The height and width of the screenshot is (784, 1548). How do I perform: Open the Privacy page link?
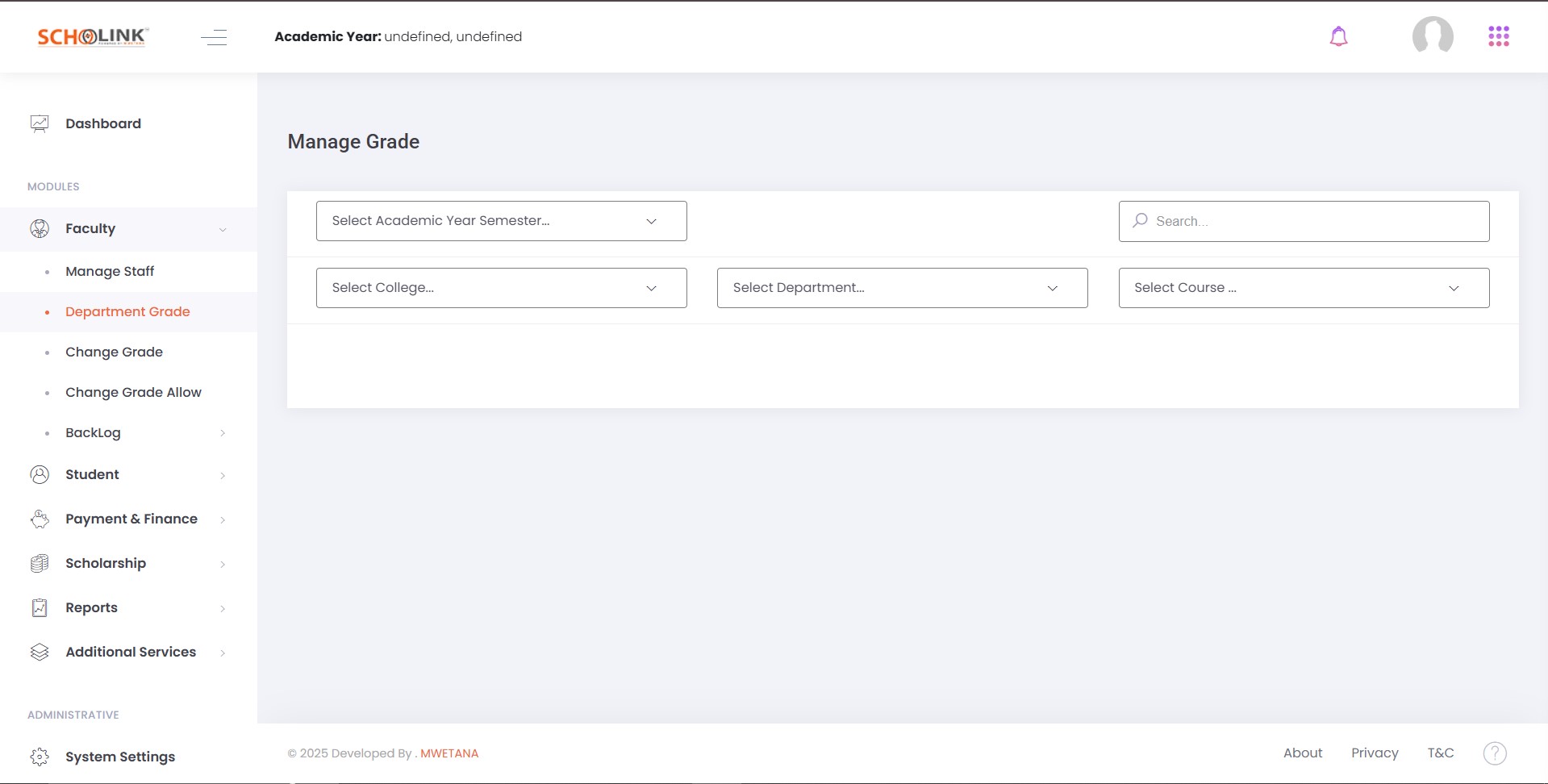[1375, 753]
